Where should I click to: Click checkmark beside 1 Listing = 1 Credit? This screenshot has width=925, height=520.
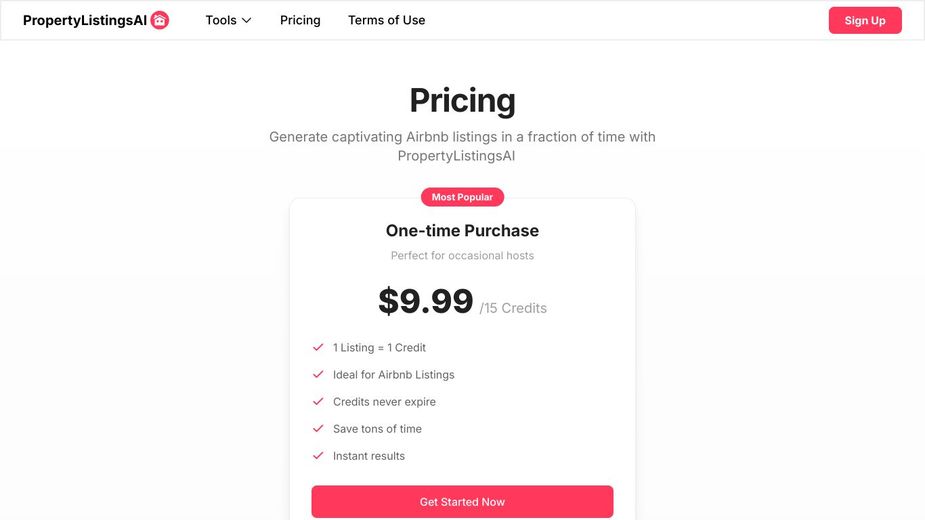[x=318, y=347]
